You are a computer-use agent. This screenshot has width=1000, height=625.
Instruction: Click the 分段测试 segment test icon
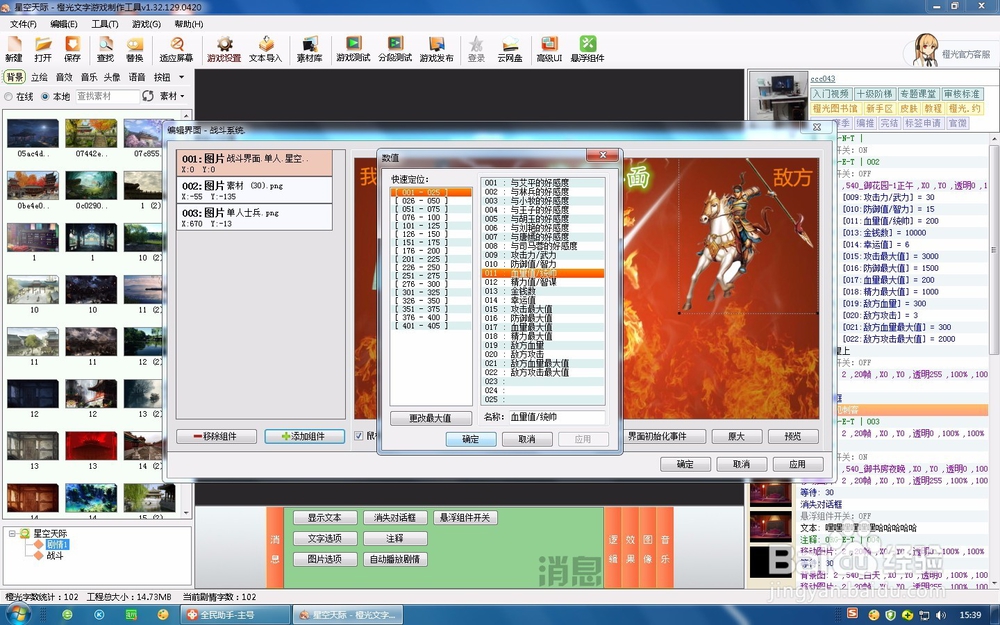(x=395, y=49)
